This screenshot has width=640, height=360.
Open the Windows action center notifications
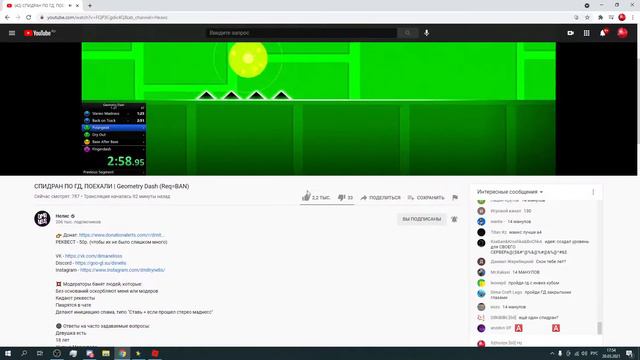(x=629, y=353)
